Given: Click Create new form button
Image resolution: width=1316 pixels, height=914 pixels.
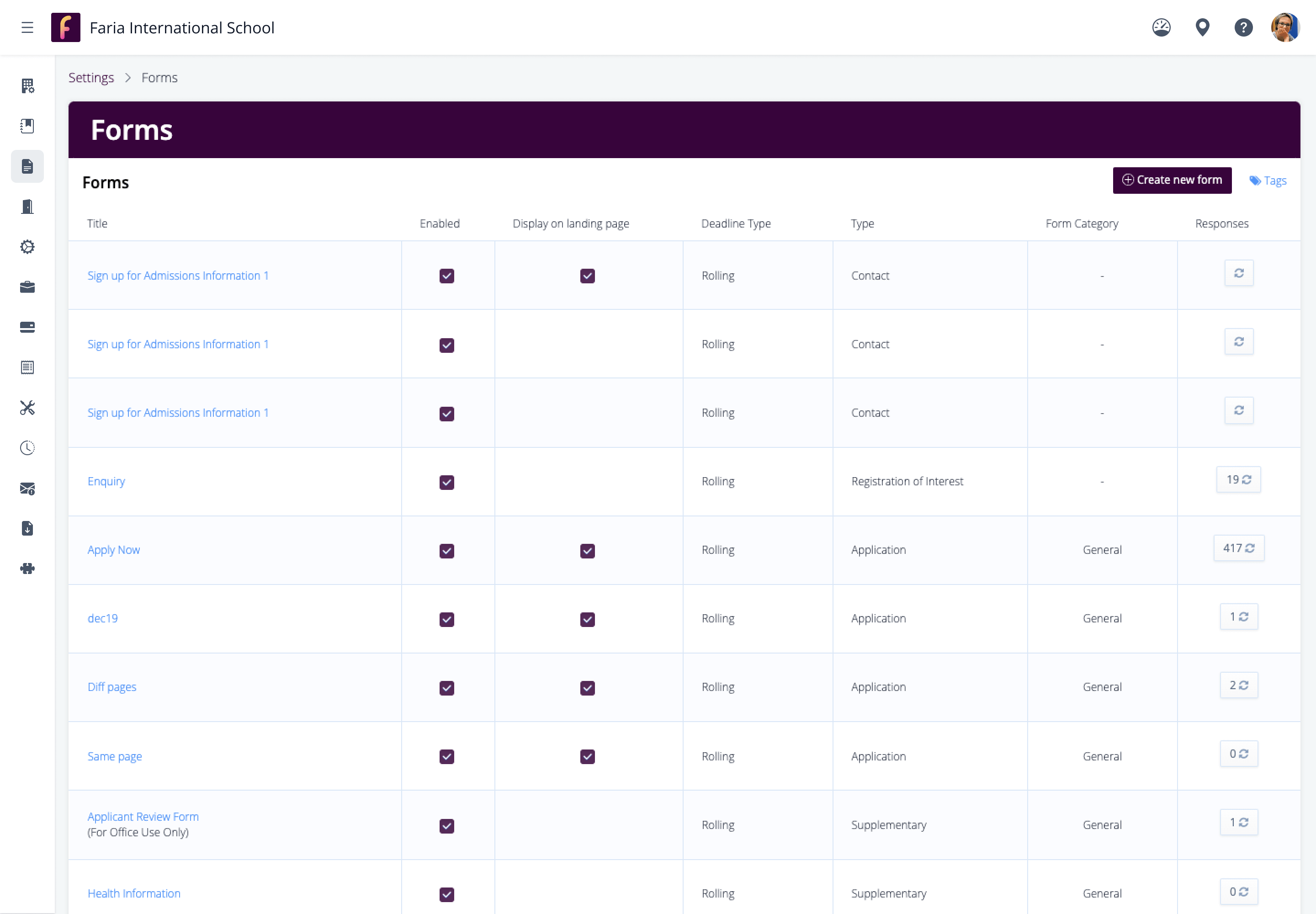Looking at the screenshot, I should (1172, 181).
